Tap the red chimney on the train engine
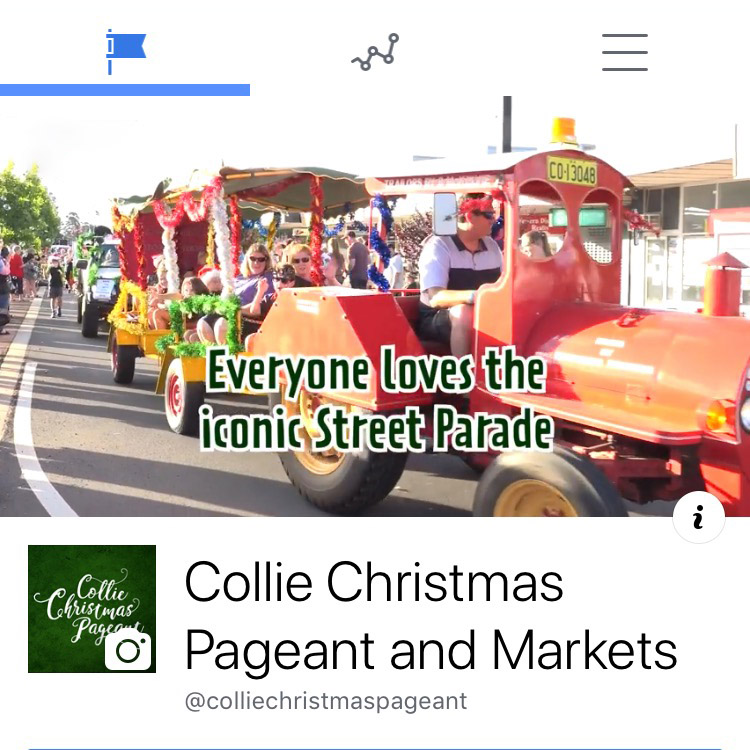 pos(723,284)
